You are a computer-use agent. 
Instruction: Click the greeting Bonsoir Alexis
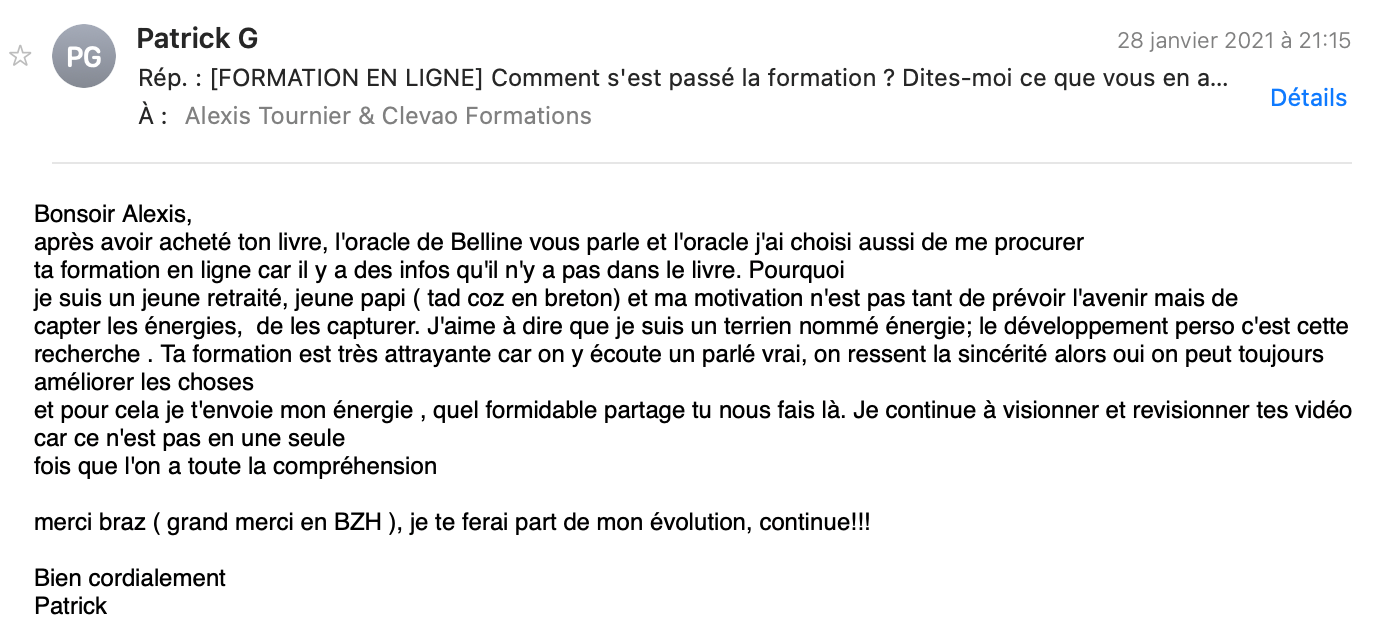112,214
